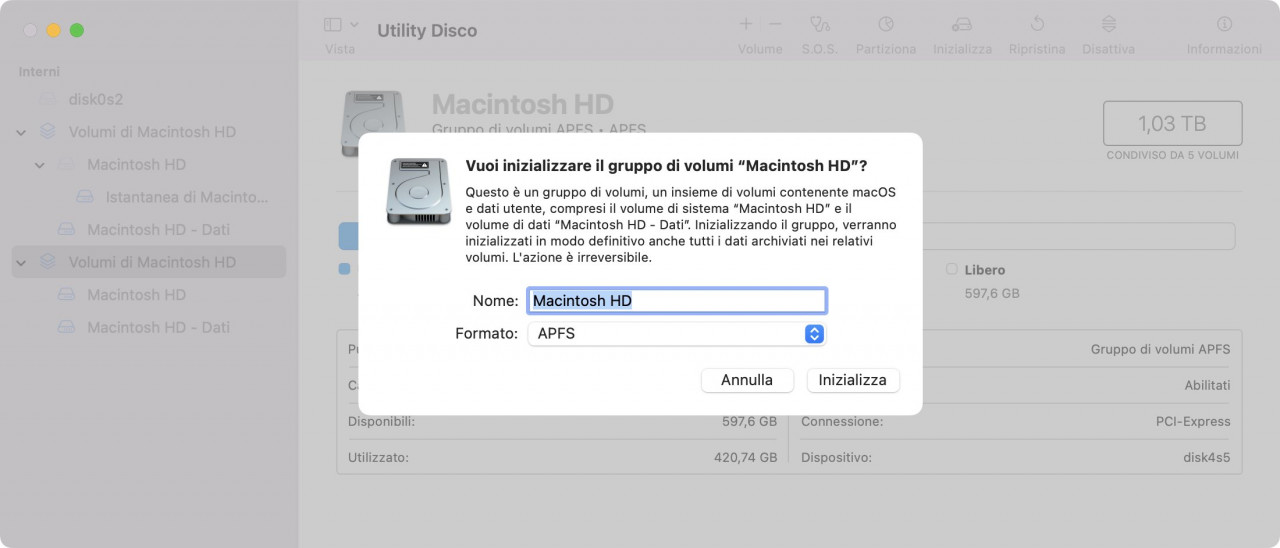The height and width of the screenshot is (548, 1280).
Task: Run S.O.S. first aid tool
Action: click(820, 24)
